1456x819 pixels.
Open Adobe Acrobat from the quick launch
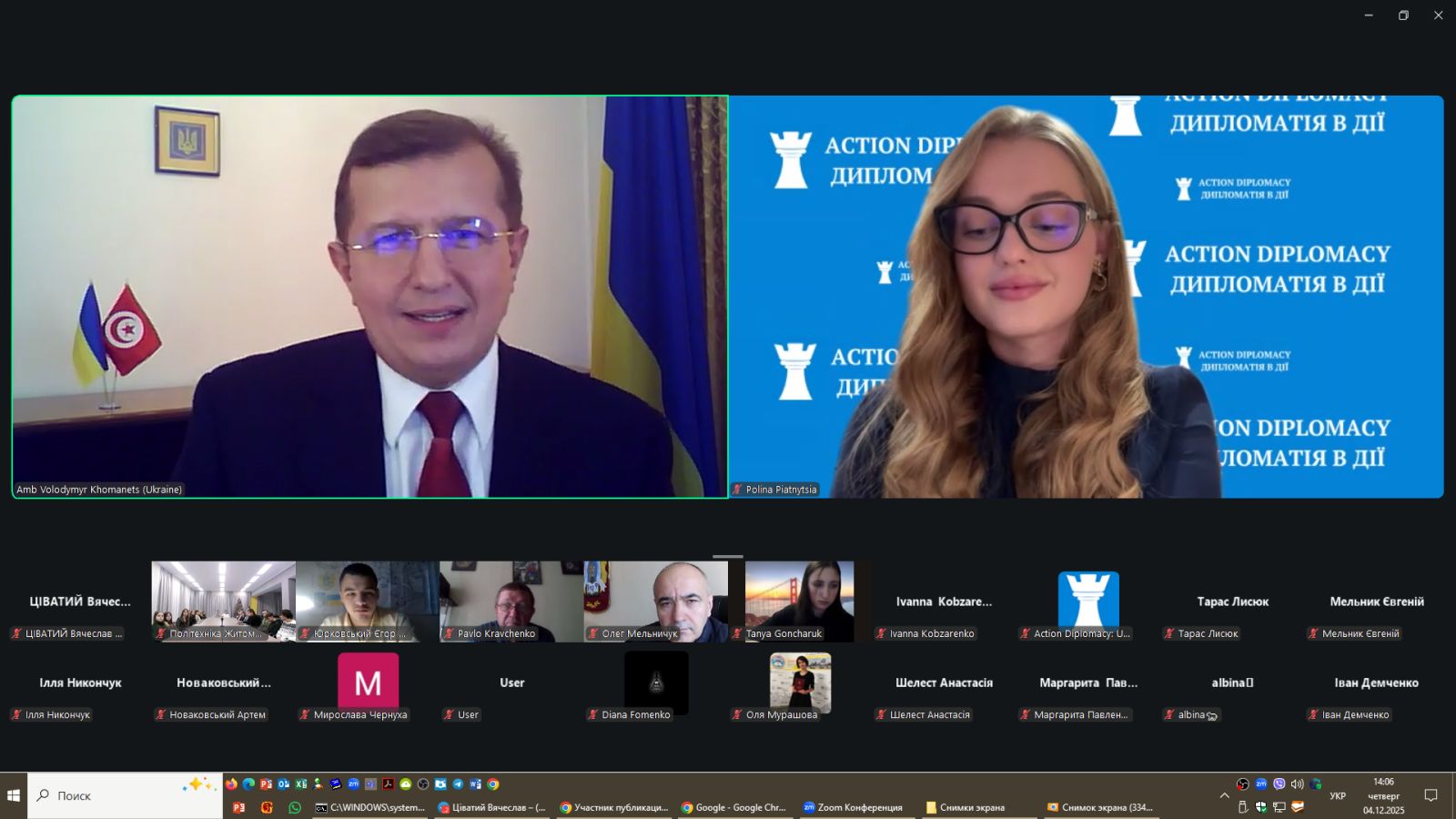388,784
